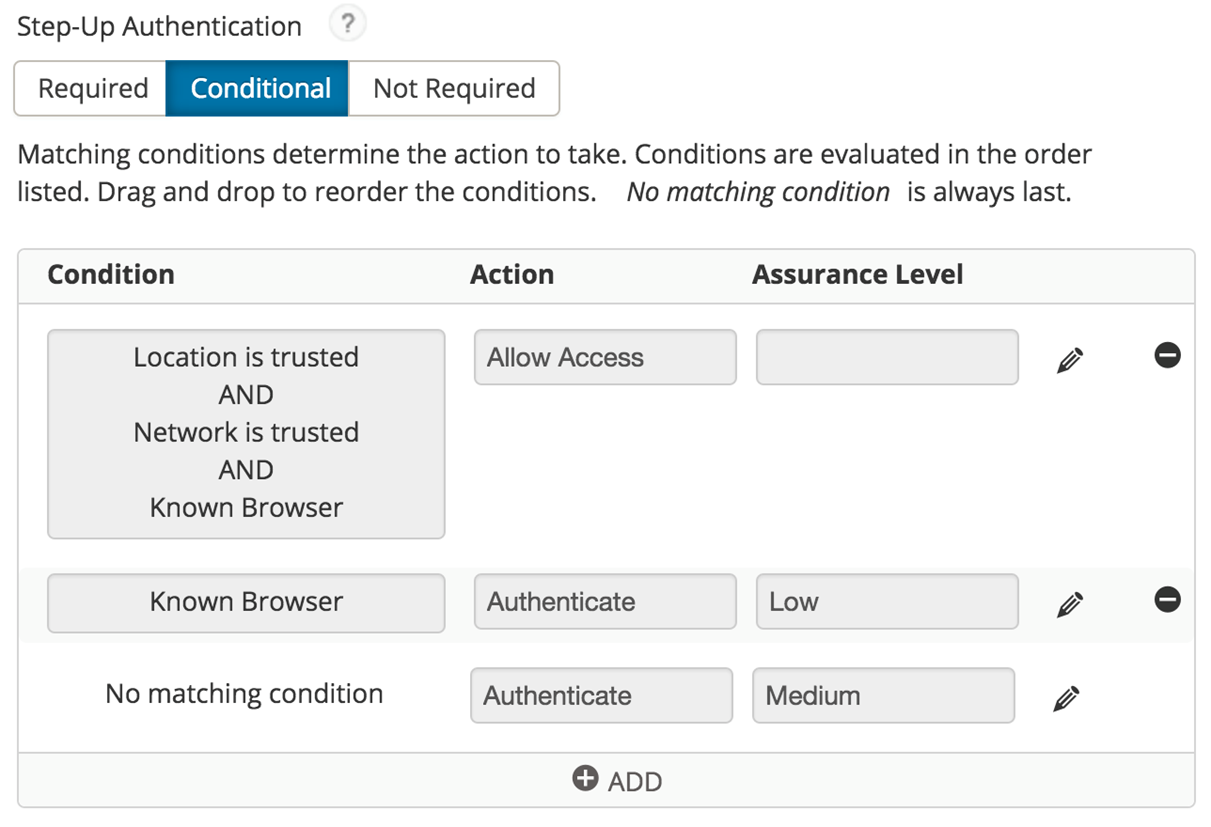Click the Step-Up Authentication help question mark icon
Image resolution: width=1211 pixels, height=827 pixels.
tap(347, 25)
